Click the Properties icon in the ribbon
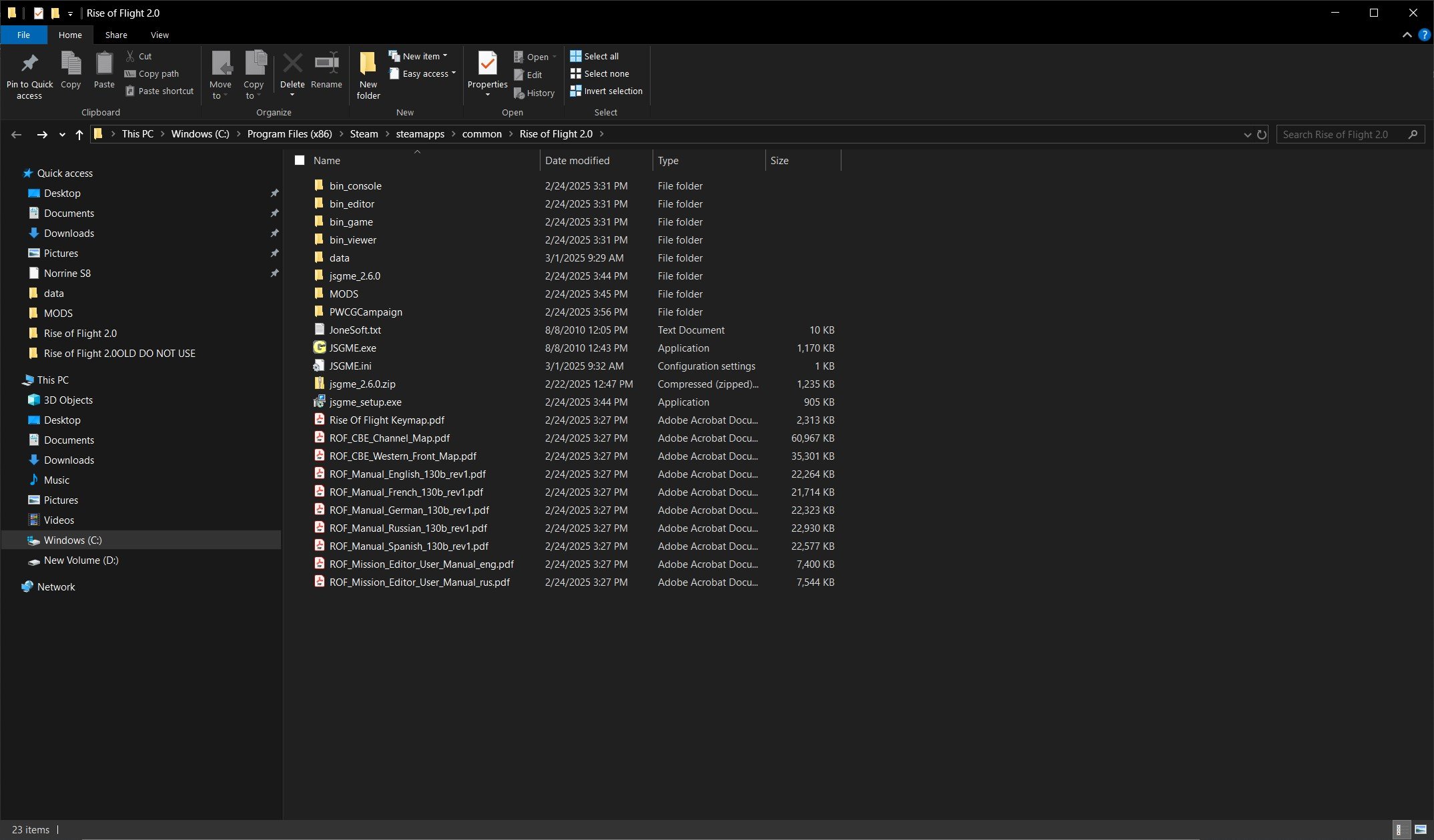 coord(487,64)
